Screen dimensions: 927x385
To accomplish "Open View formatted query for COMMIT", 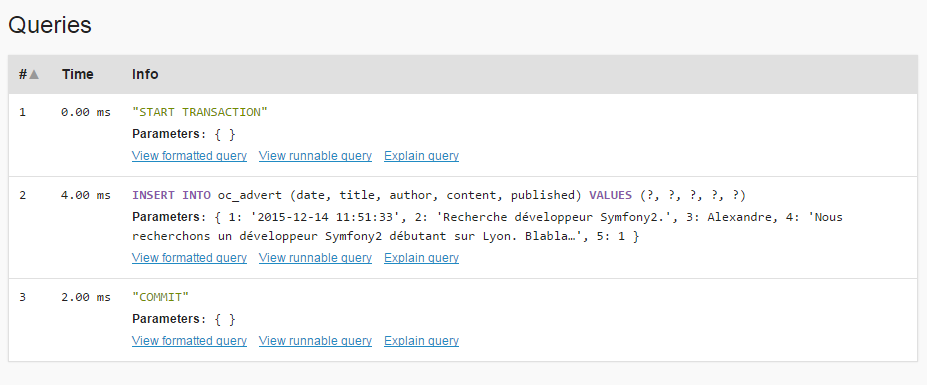I will [189, 341].
